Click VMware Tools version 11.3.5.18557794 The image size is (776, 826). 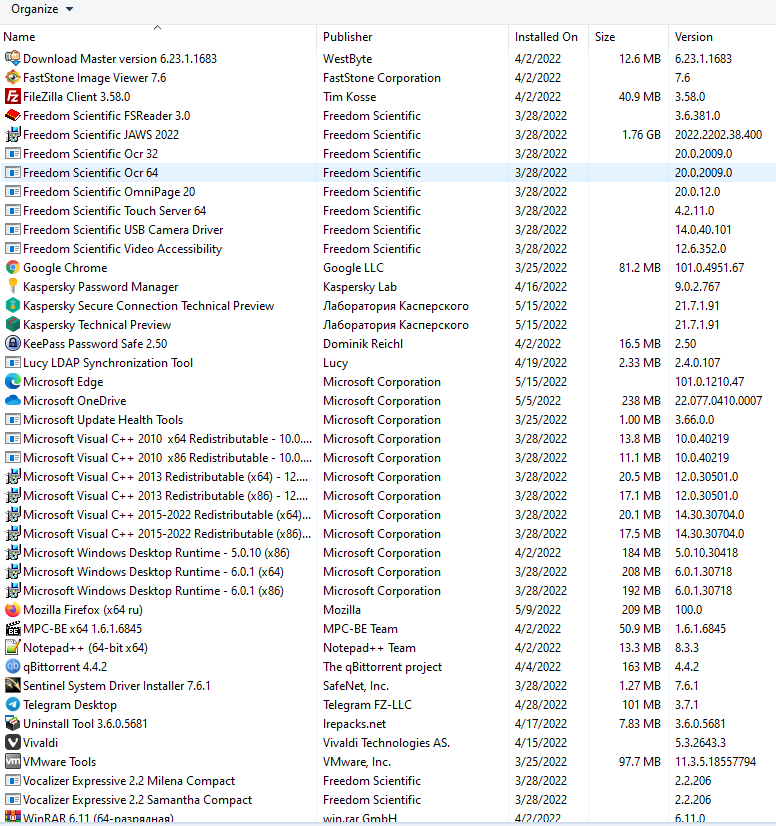click(715, 761)
